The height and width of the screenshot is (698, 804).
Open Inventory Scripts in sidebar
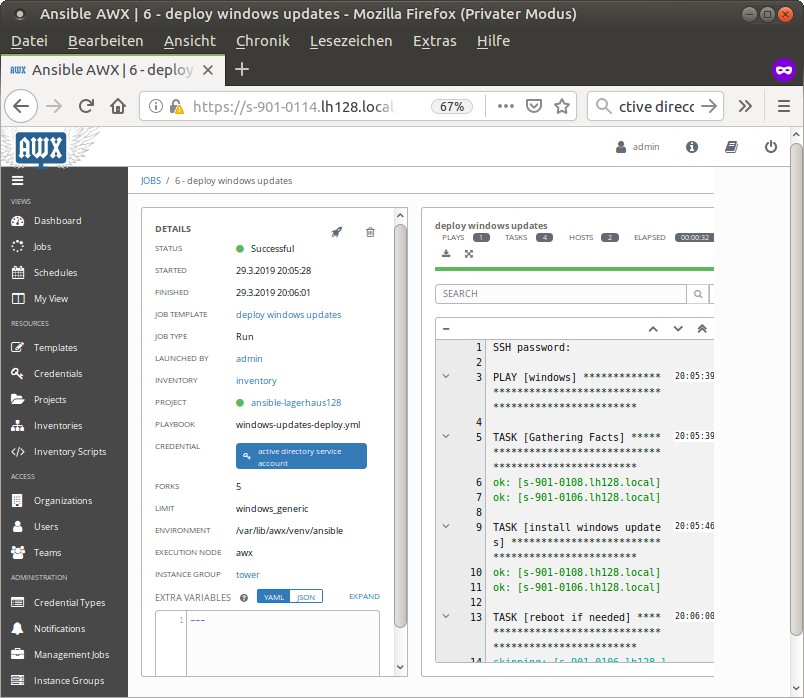(x=70, y=452)
